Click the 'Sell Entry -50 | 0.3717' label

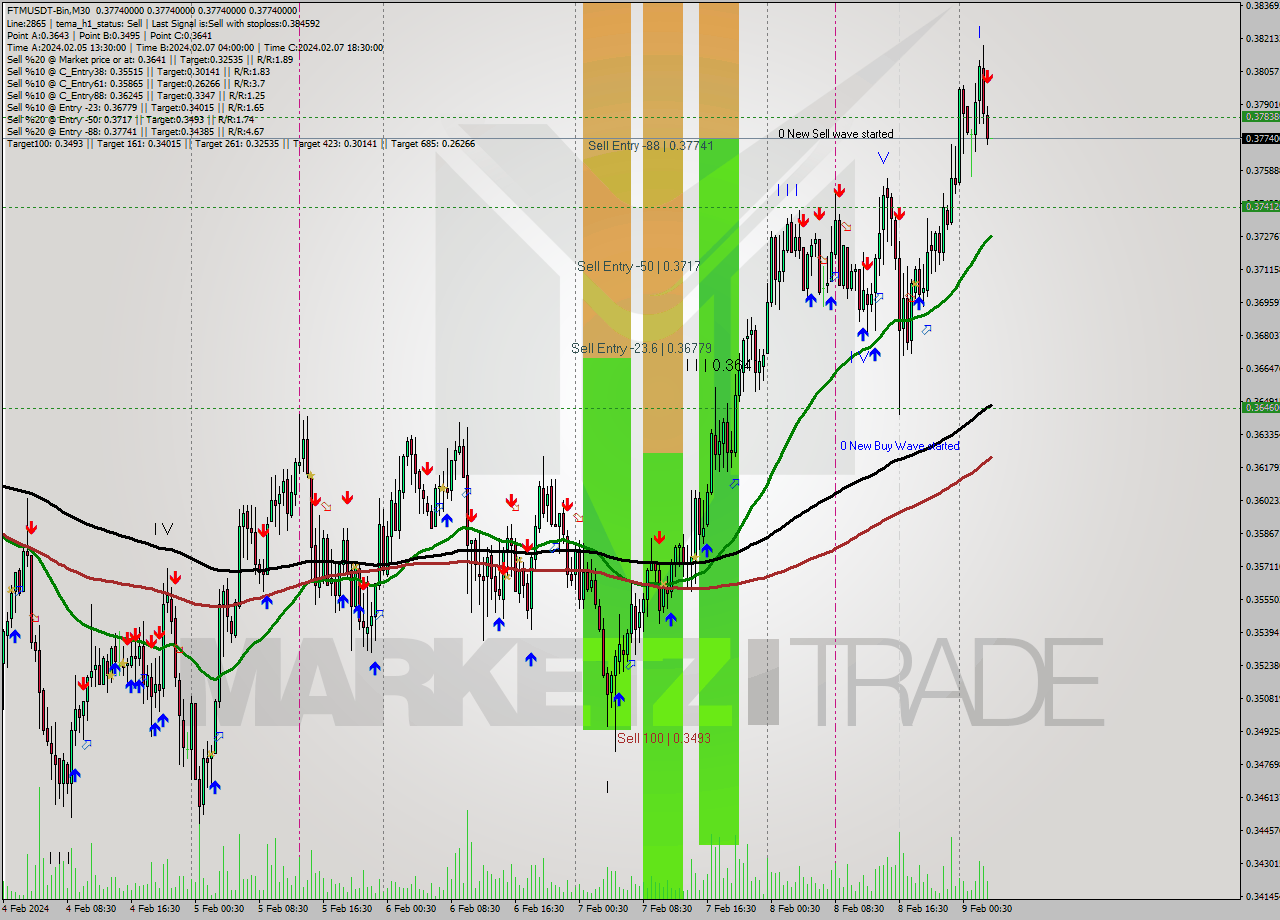[638, 266]
